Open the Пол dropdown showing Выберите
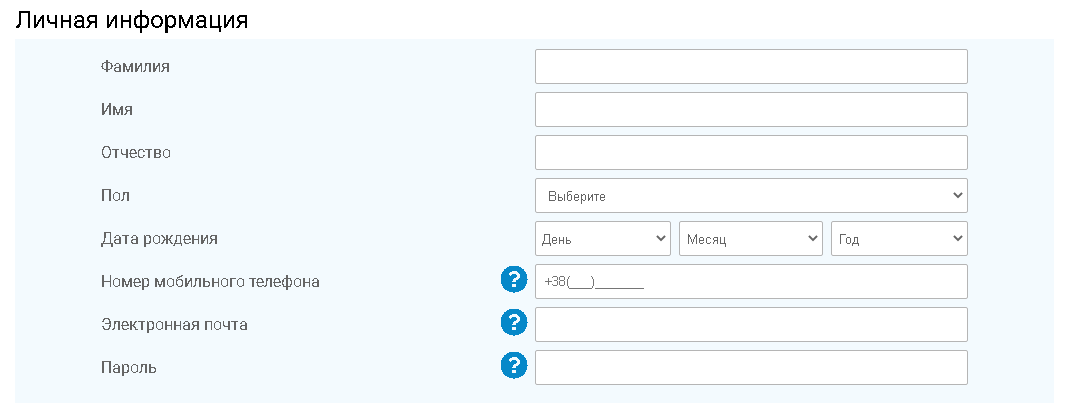This screenshot has width=1067, height=405. tap(751, 195)
